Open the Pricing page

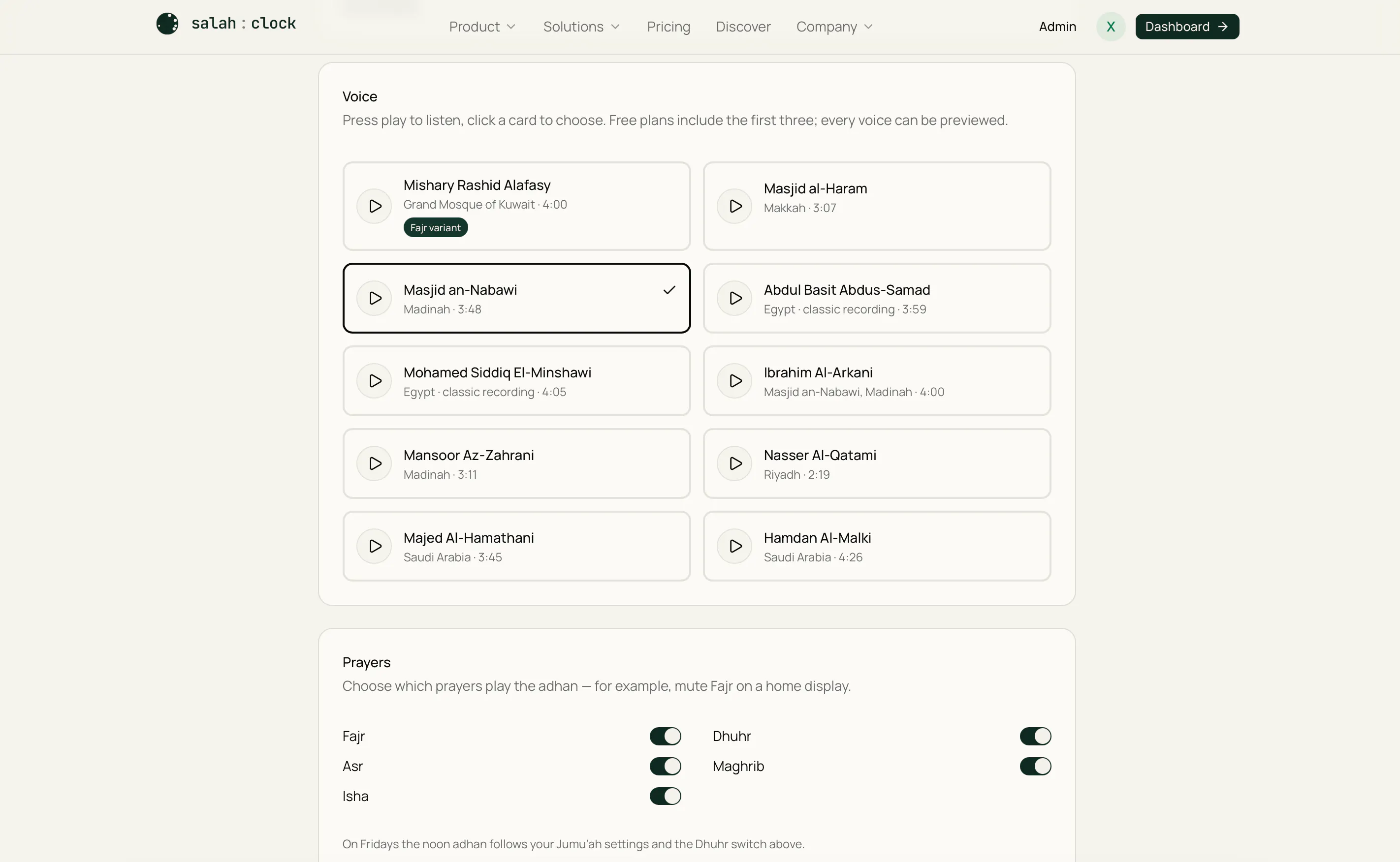coord(668,27)
